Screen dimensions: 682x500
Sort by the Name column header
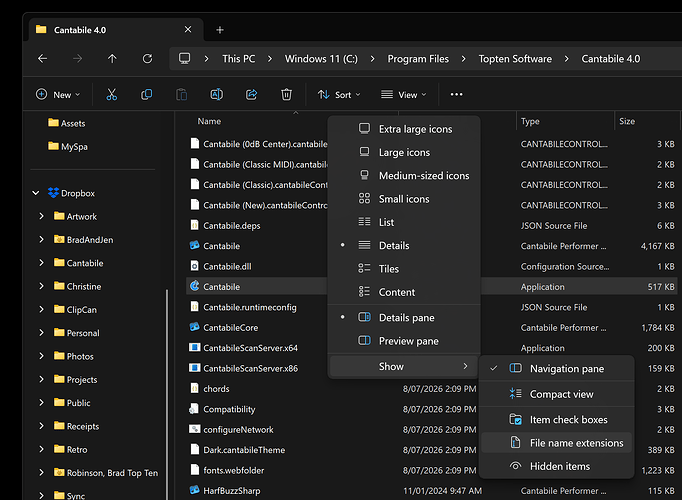pos(209,121)
